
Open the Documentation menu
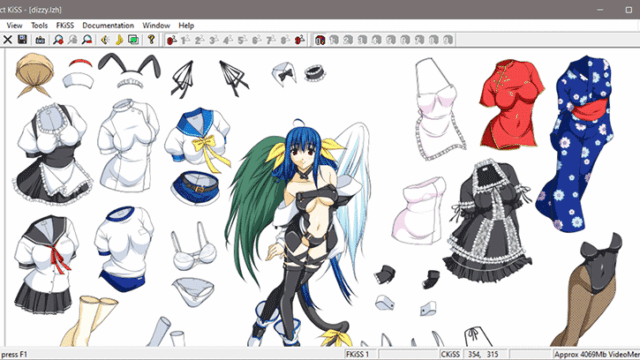point(108,25)
